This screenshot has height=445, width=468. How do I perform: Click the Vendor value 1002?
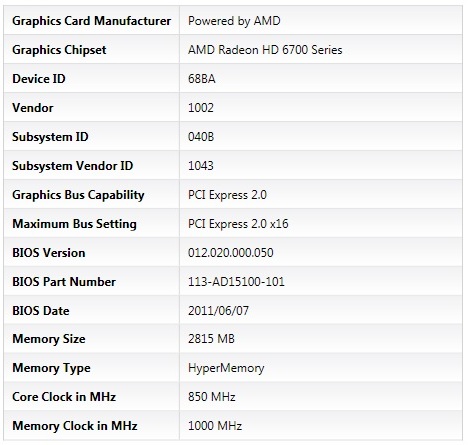(201, 108)
